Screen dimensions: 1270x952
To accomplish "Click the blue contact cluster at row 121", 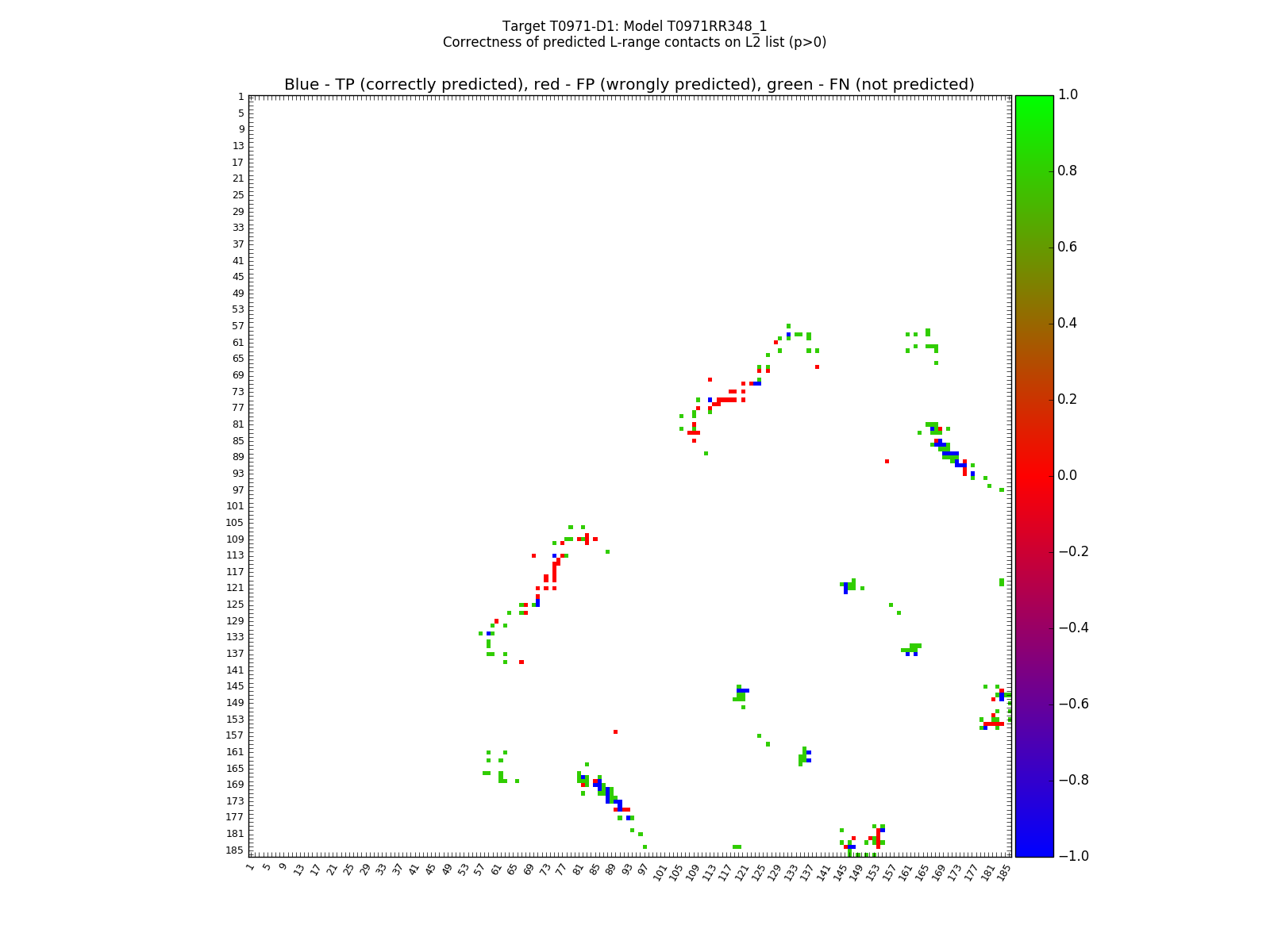I will tap(845, 588).
